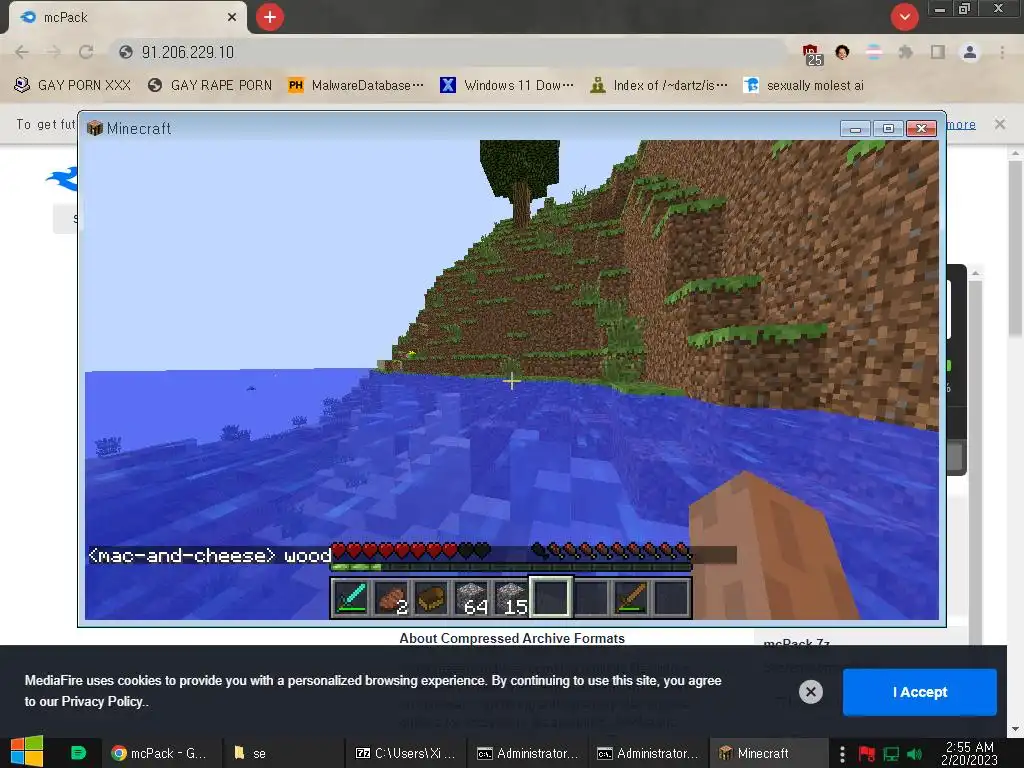The width and height of the screenshot is (1024, 768).
Task: Switch to first Administrator command prompt
Action: [x=528, y=753]
